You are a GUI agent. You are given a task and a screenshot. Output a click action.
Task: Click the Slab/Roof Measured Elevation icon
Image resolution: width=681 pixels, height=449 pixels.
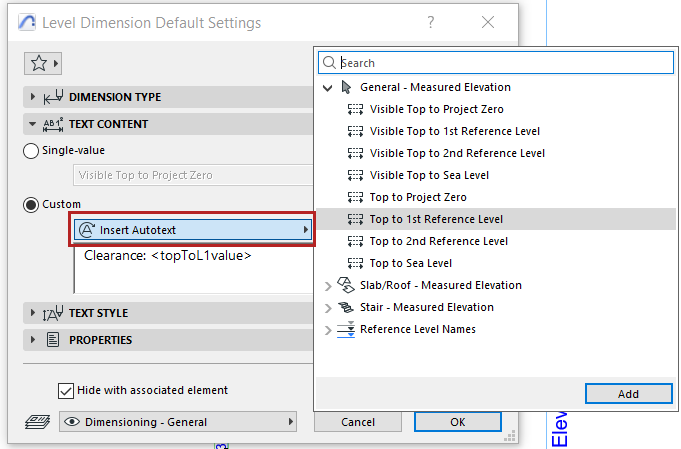pyautogui.click(x=348, y=285)
